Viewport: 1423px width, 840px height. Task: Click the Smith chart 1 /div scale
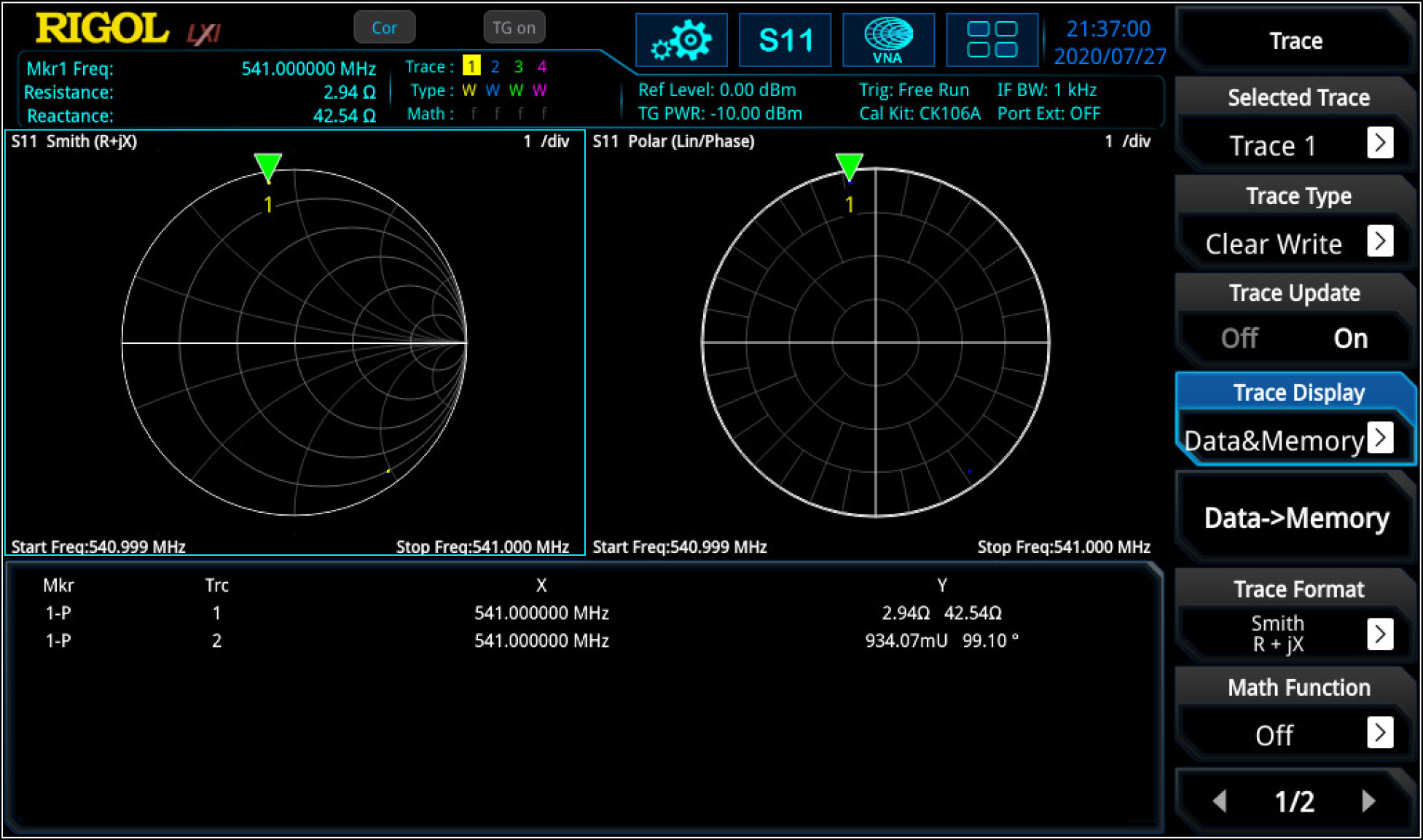pos(546,141)
